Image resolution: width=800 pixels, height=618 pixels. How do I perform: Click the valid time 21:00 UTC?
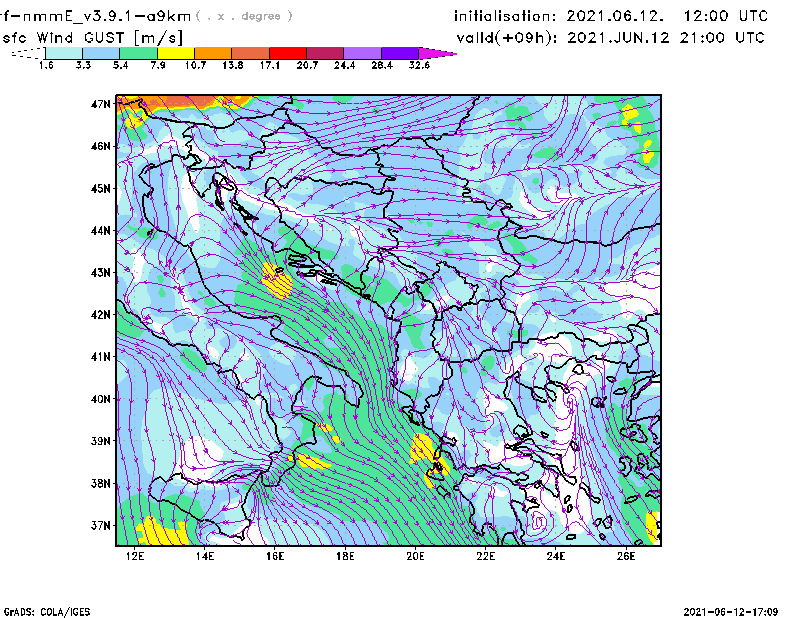[722, 38]
